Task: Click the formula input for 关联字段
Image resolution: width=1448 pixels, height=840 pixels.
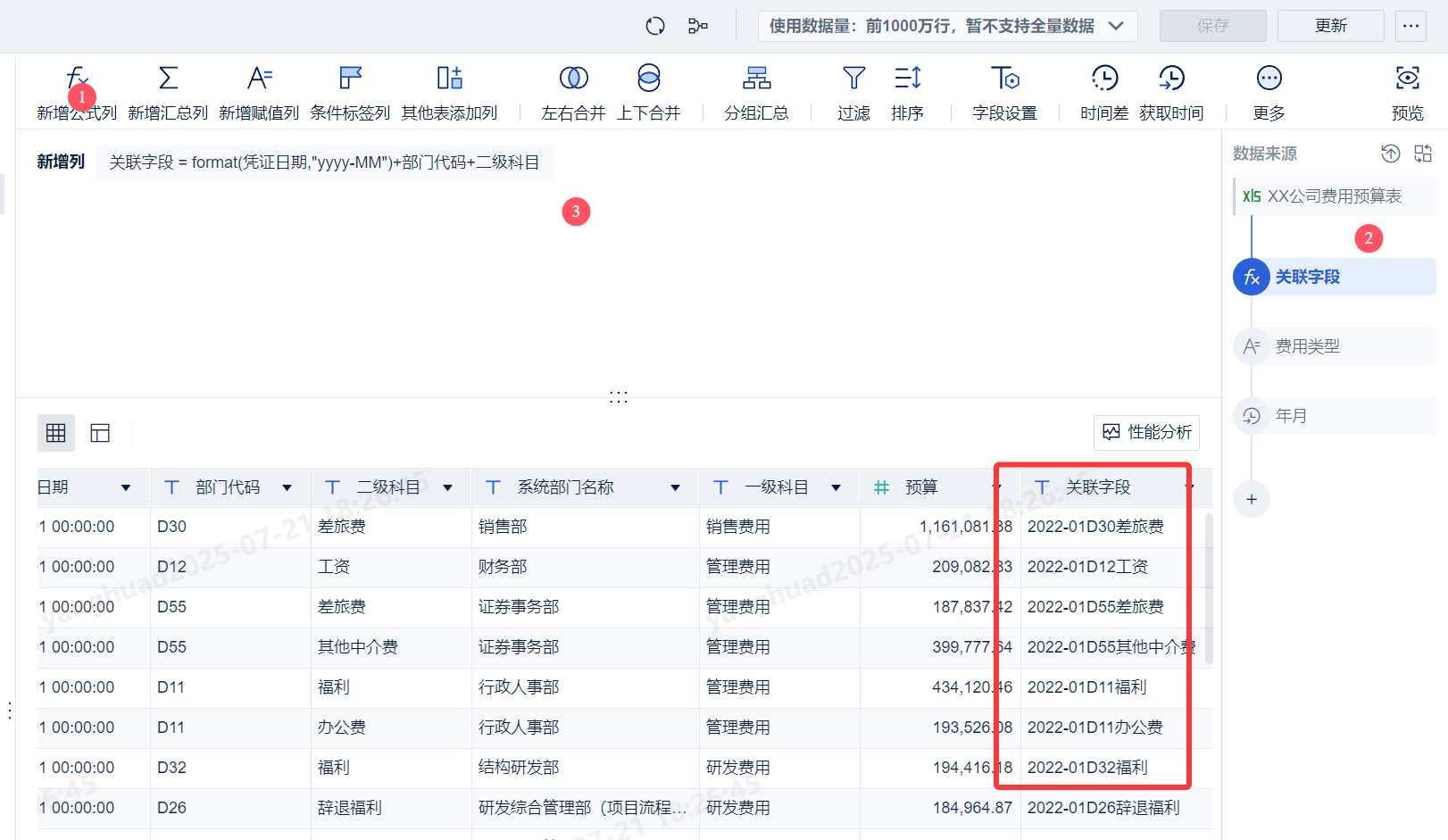Action: click(324, 162)
